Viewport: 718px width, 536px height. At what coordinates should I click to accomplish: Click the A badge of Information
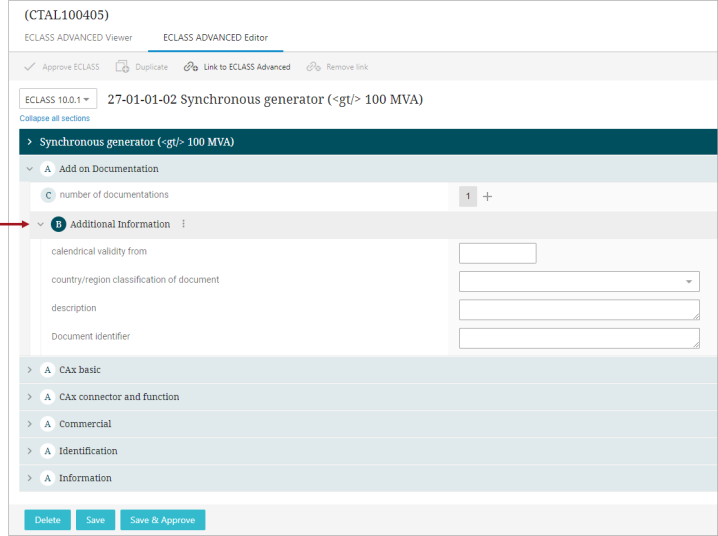pyautogui.click(x=48, y=478)
